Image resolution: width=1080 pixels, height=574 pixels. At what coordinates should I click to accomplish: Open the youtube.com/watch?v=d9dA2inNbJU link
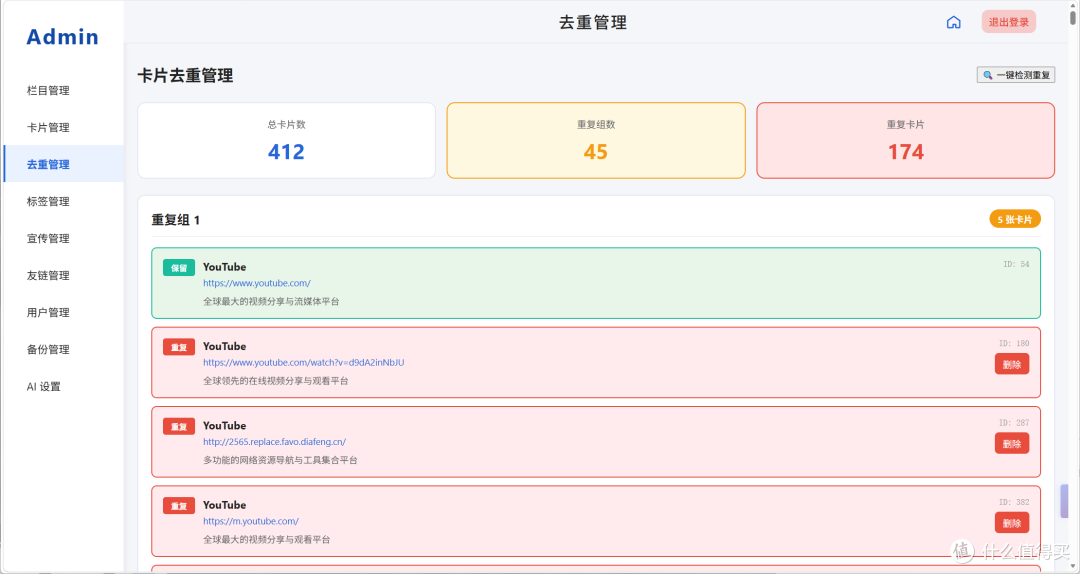tap(304, 362)
